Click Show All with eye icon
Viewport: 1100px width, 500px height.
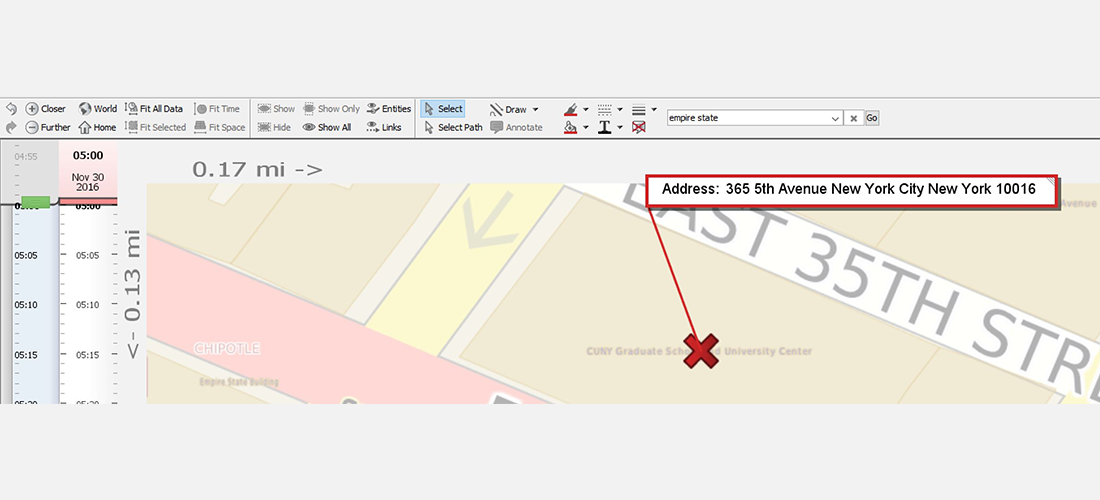pyautogui.click(x=327, y=127)
